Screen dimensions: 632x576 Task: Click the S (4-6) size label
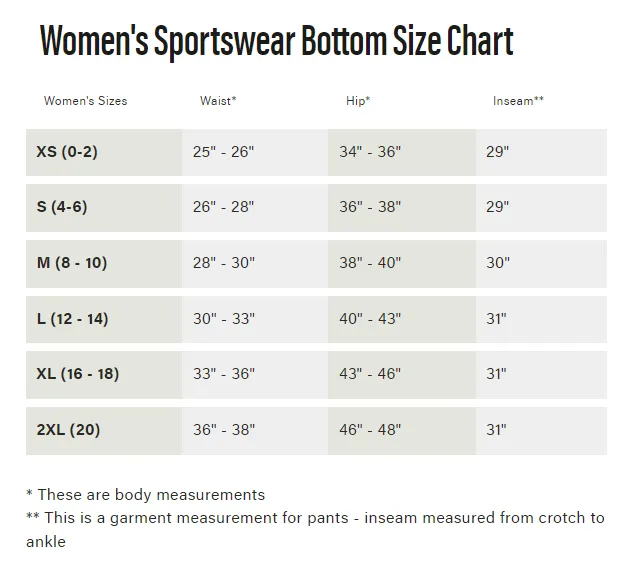(x=62, y=207)
